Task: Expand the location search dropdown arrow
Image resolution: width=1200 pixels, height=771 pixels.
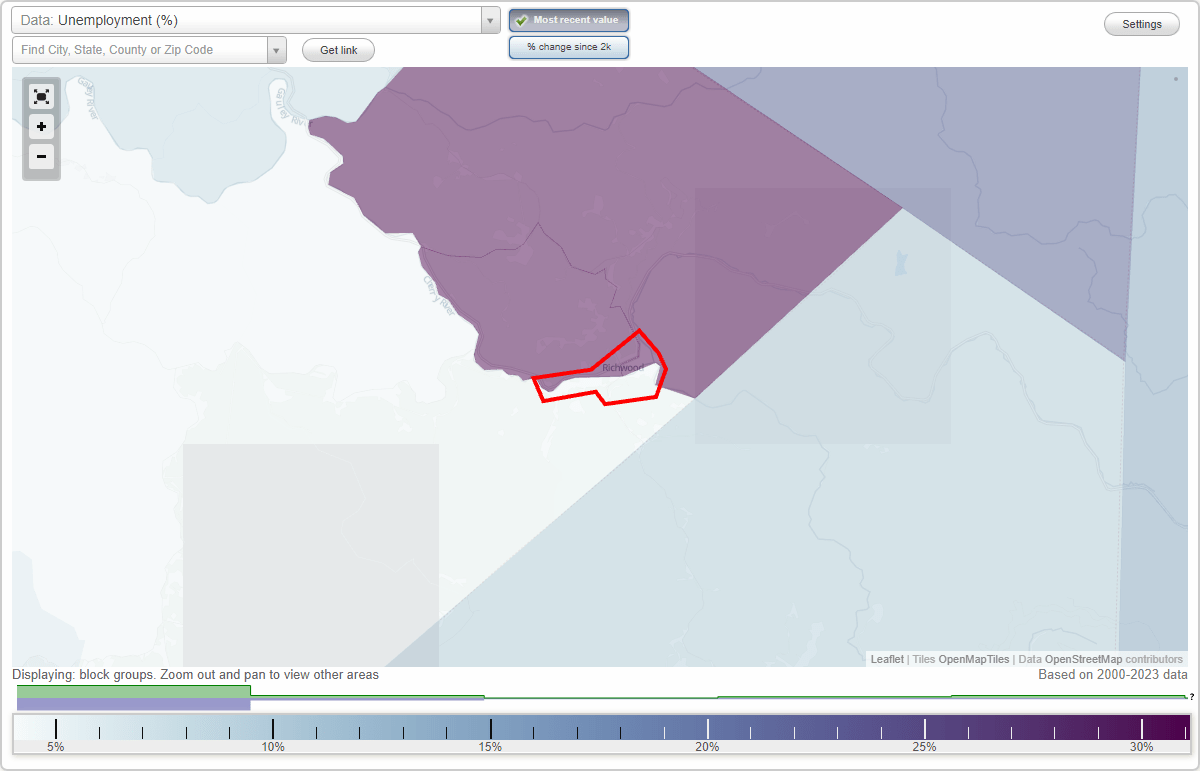Action: [x=277, y=49]
